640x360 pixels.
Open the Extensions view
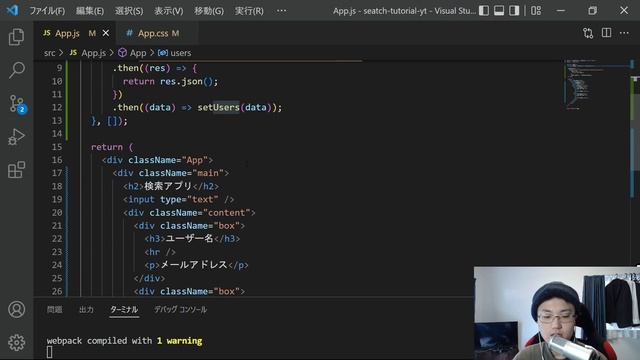[x=16, y=169]
